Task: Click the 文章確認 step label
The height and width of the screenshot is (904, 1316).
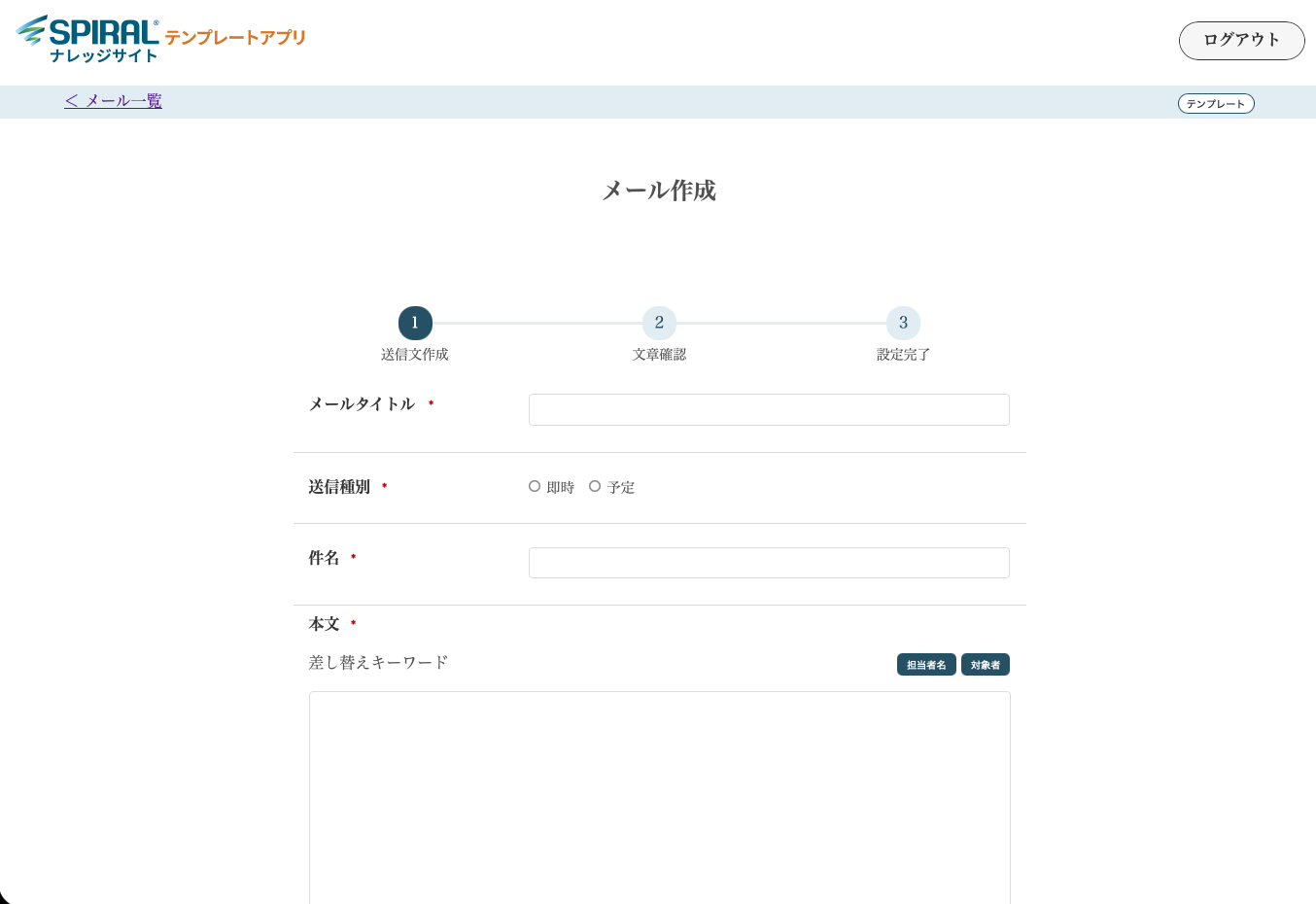Action: pos(659,355)
